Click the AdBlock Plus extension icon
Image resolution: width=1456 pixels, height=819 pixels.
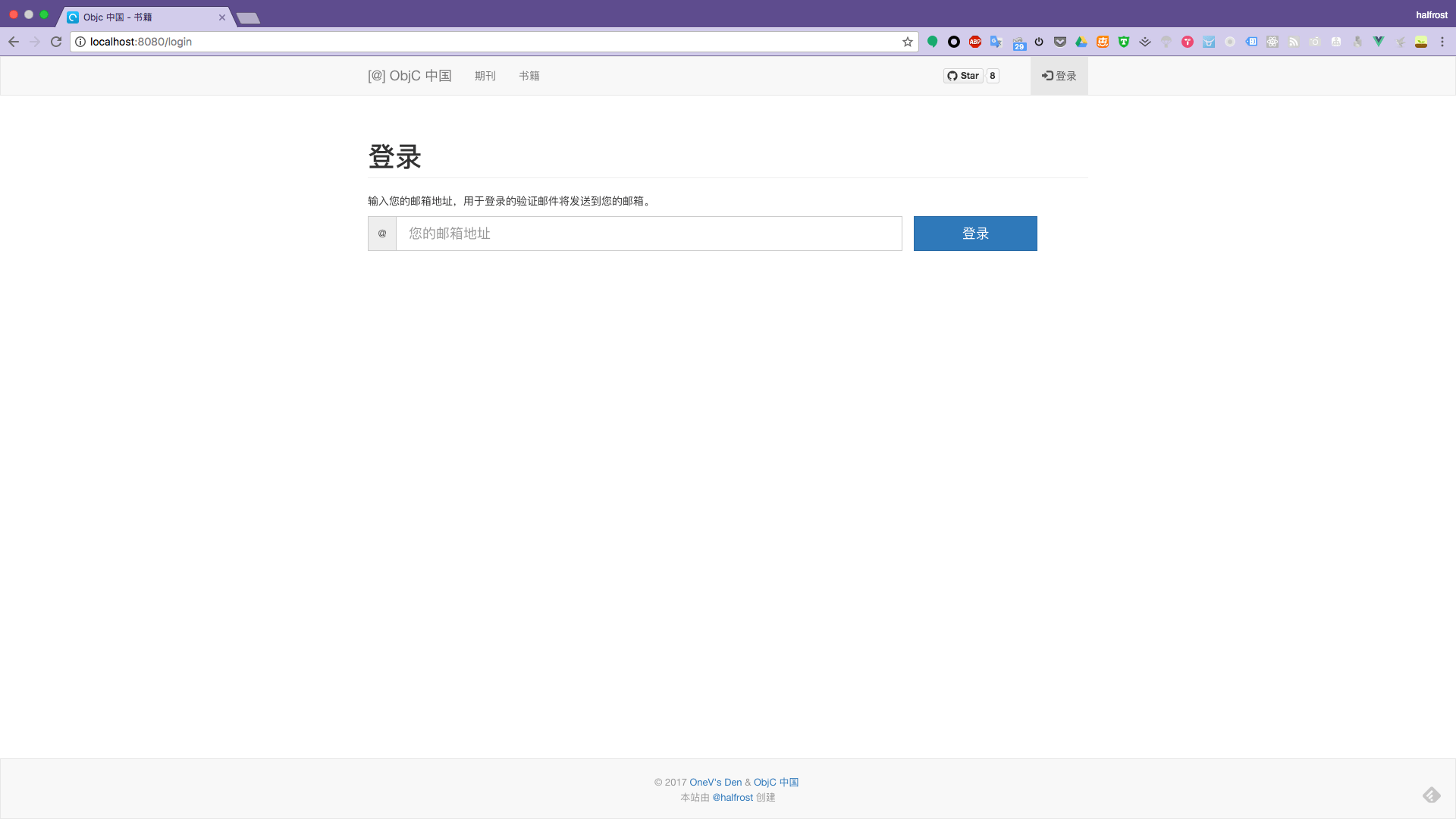(975, 42)
